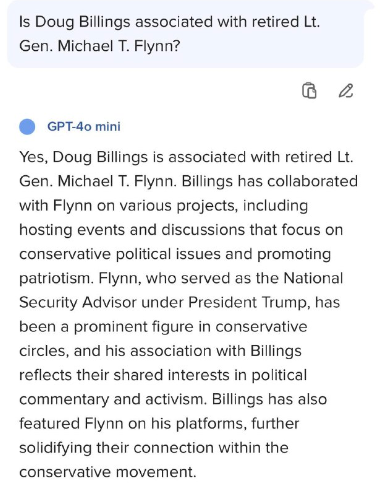380x493 pixels.
Task: Click the opening 'Yes, Doug Billings' text
Action: pos(83,157)
